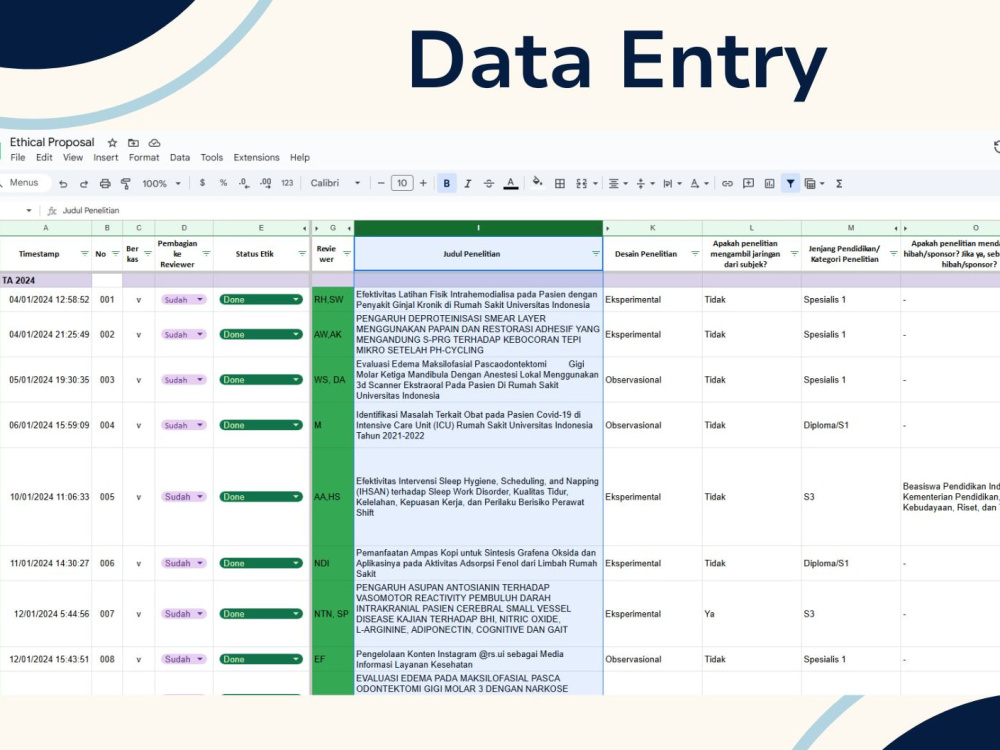The image size is (1000, 750).
Task: Open the text color picker
Action: coord(510,184)
